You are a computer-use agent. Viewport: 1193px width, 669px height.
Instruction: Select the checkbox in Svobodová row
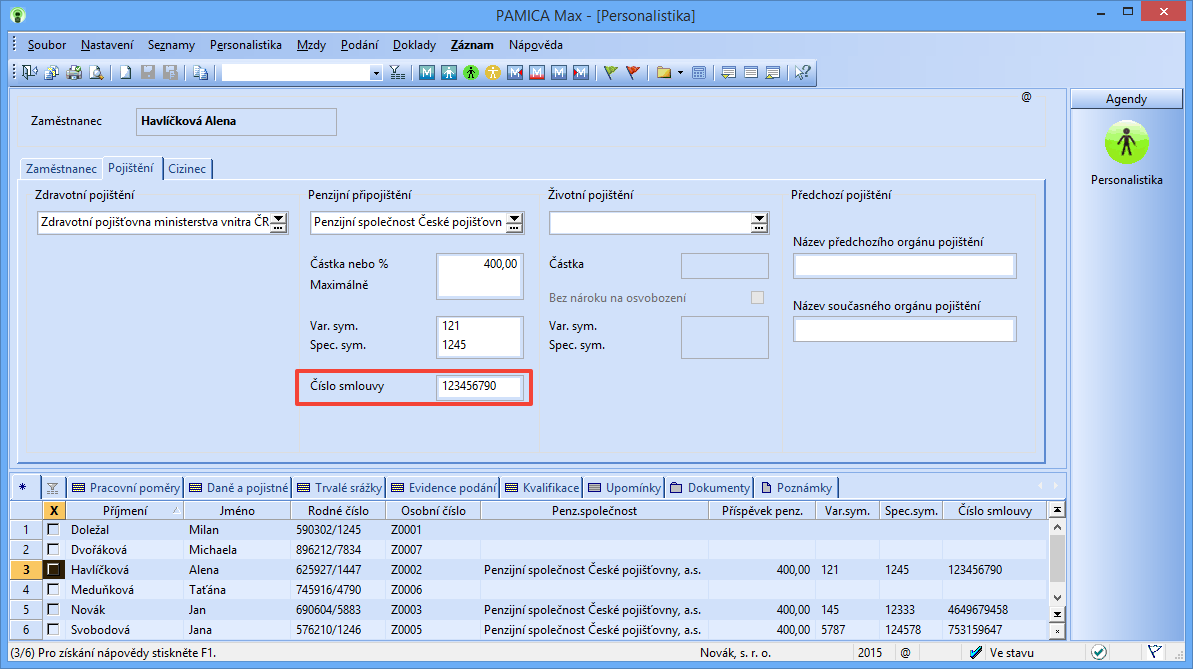tap(53, 630)
